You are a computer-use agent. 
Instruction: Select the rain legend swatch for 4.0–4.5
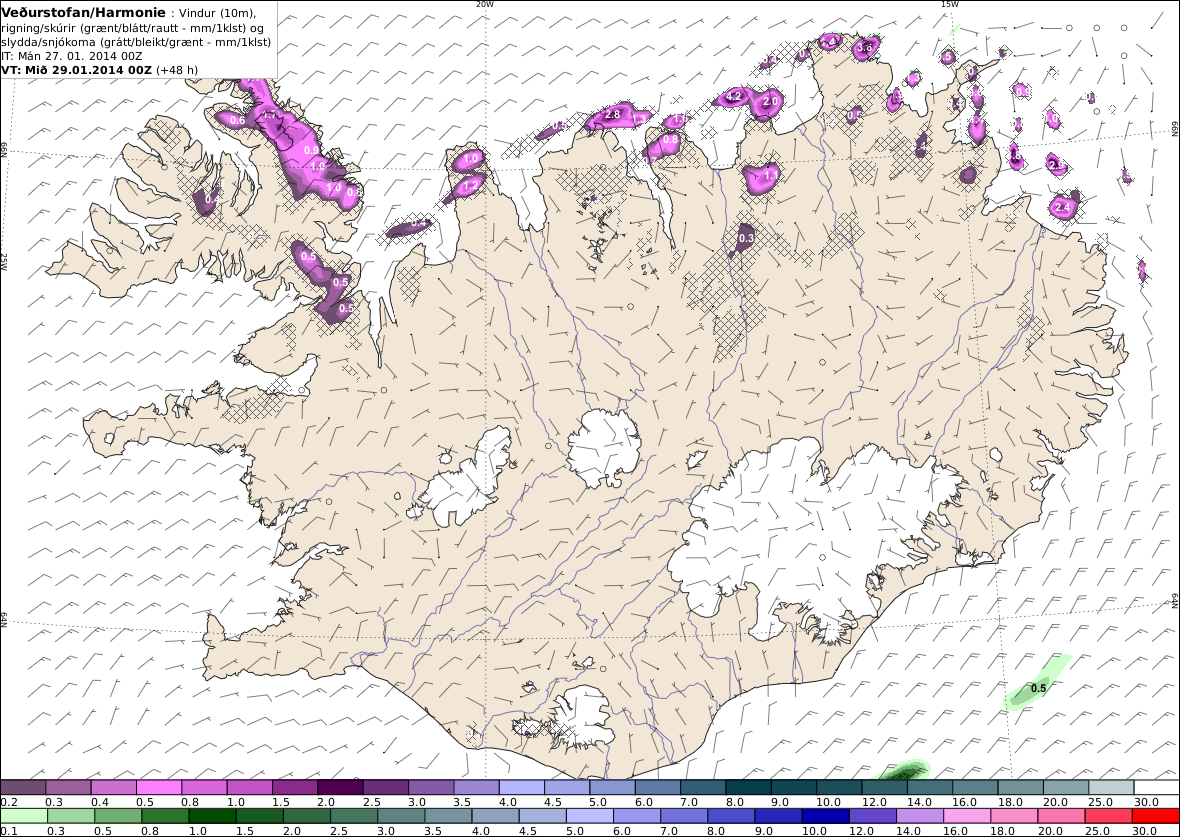point(495,816)
